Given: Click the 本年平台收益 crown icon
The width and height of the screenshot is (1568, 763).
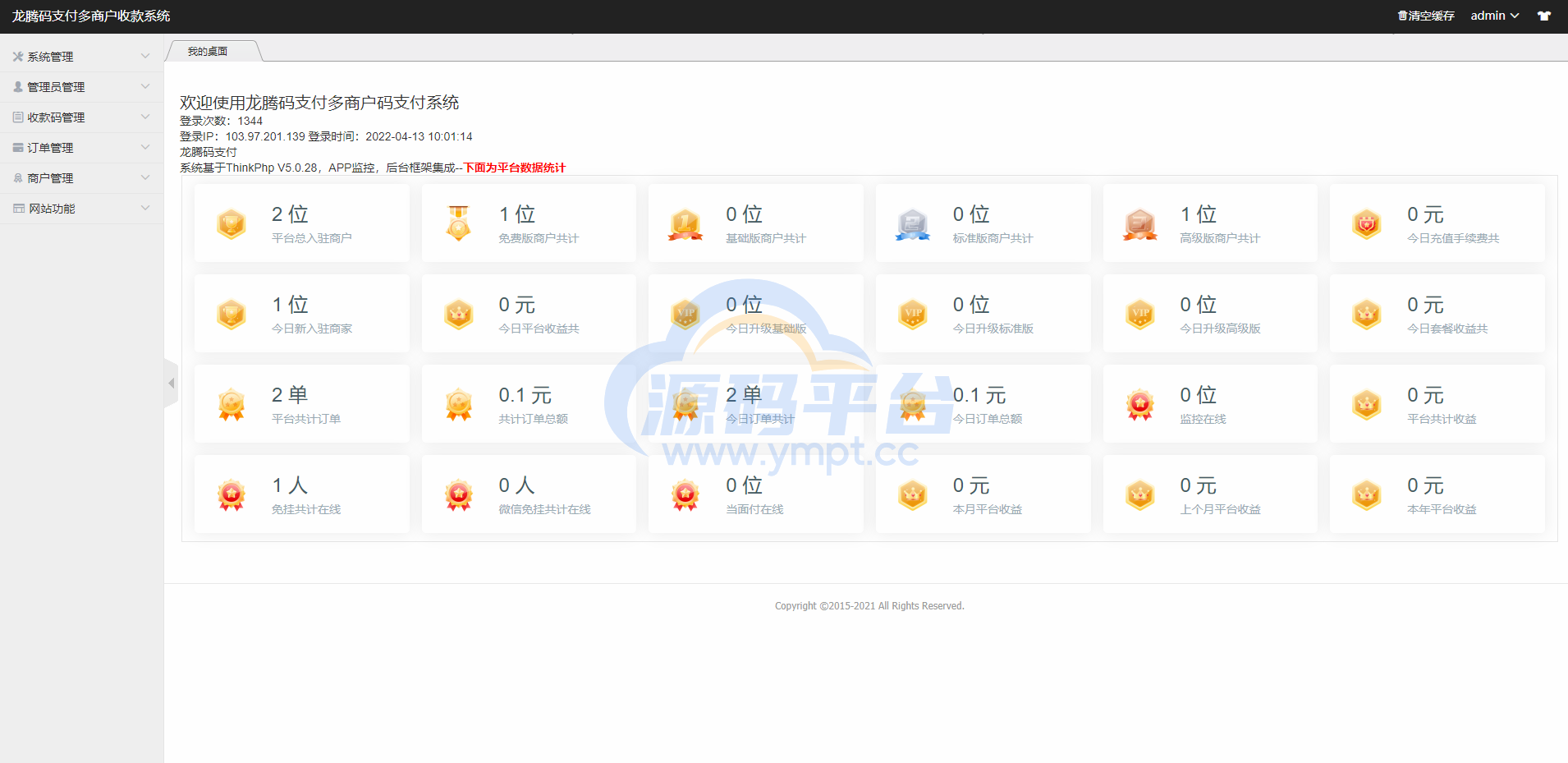Looking at the screenshot, I should (x=1367, y=494).
